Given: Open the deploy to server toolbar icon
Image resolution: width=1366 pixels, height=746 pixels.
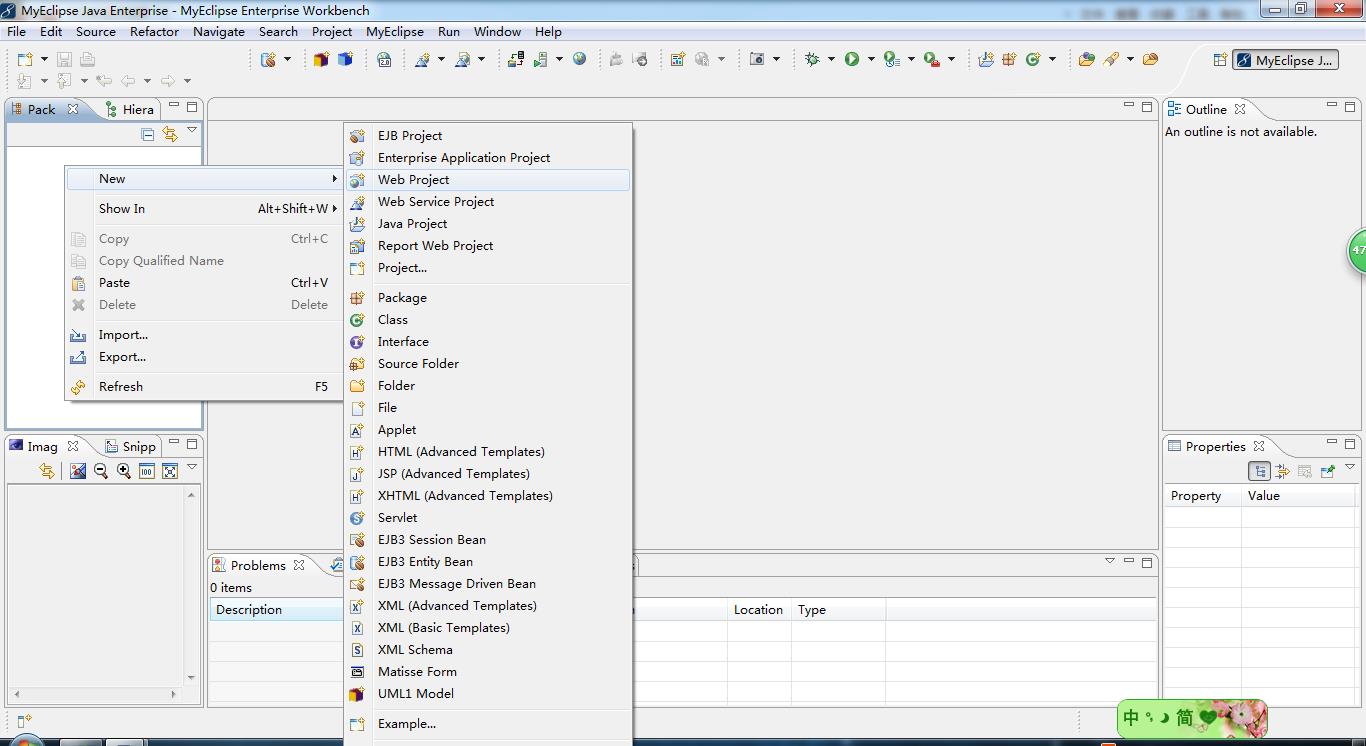Looking at the screenshot, I should (516, 60).
